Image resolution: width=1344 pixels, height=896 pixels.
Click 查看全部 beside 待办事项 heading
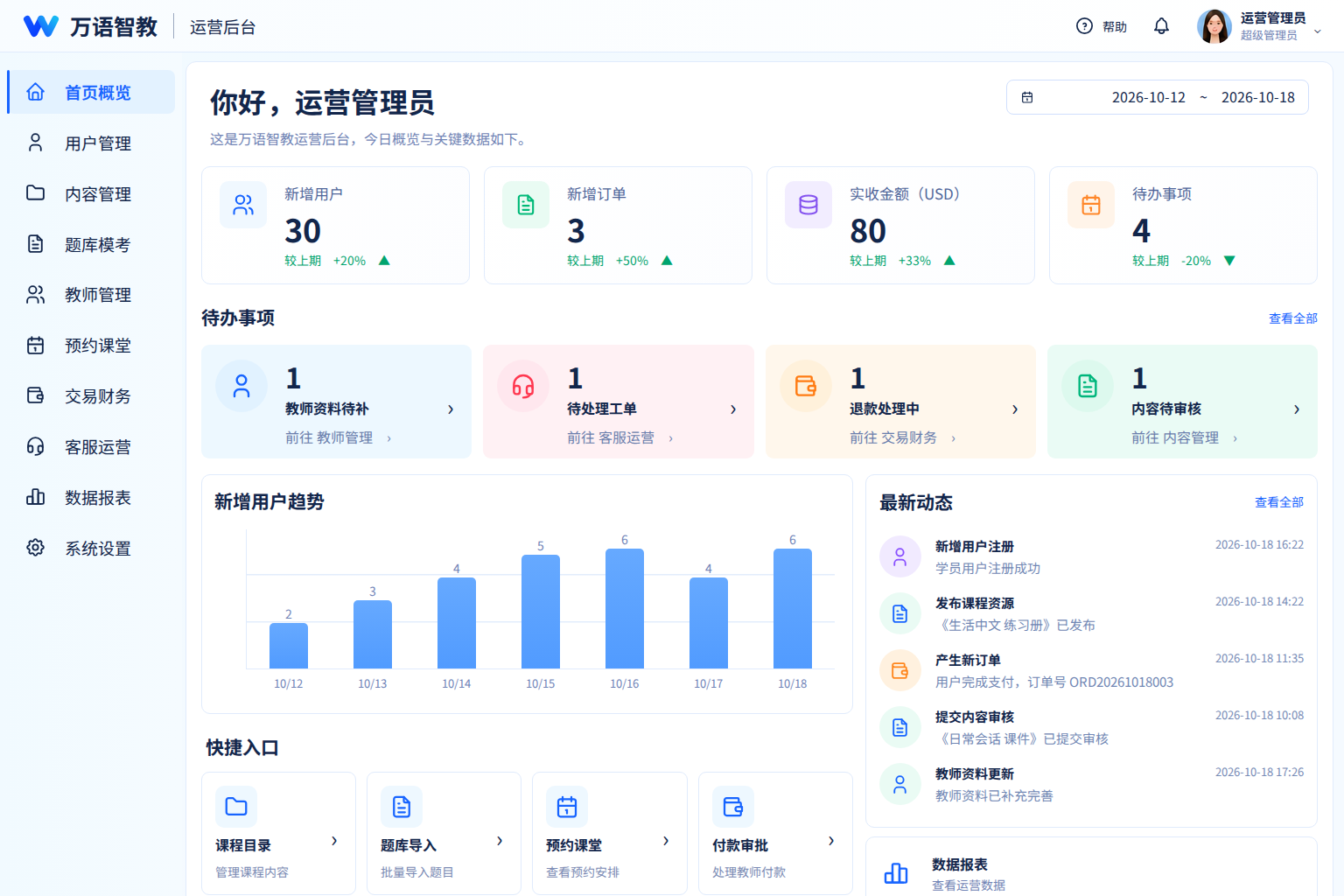[x=1293, y=318]
